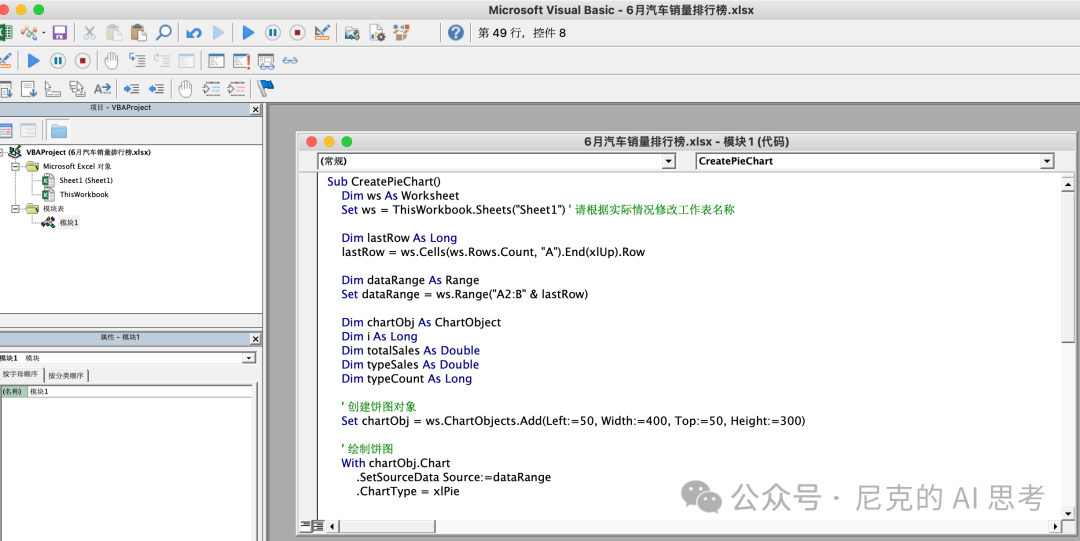
Task: Save the workbook with the floppy disk icon
Action: (59, 32)
